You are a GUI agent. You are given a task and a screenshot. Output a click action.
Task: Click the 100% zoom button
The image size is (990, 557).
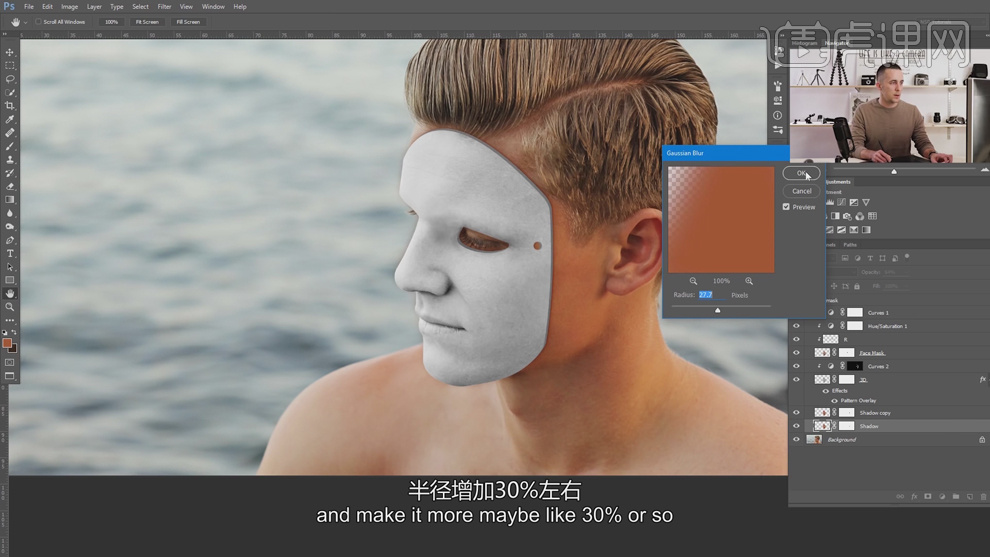111,22
